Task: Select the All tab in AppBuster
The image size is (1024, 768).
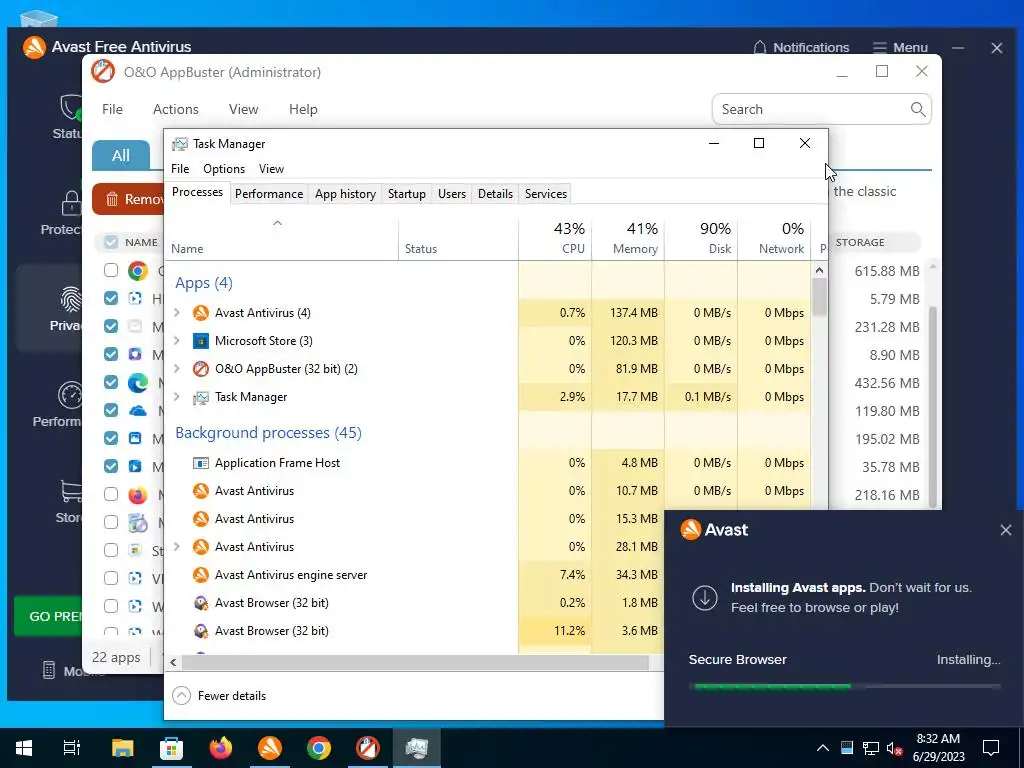Action: click(121, 155)
